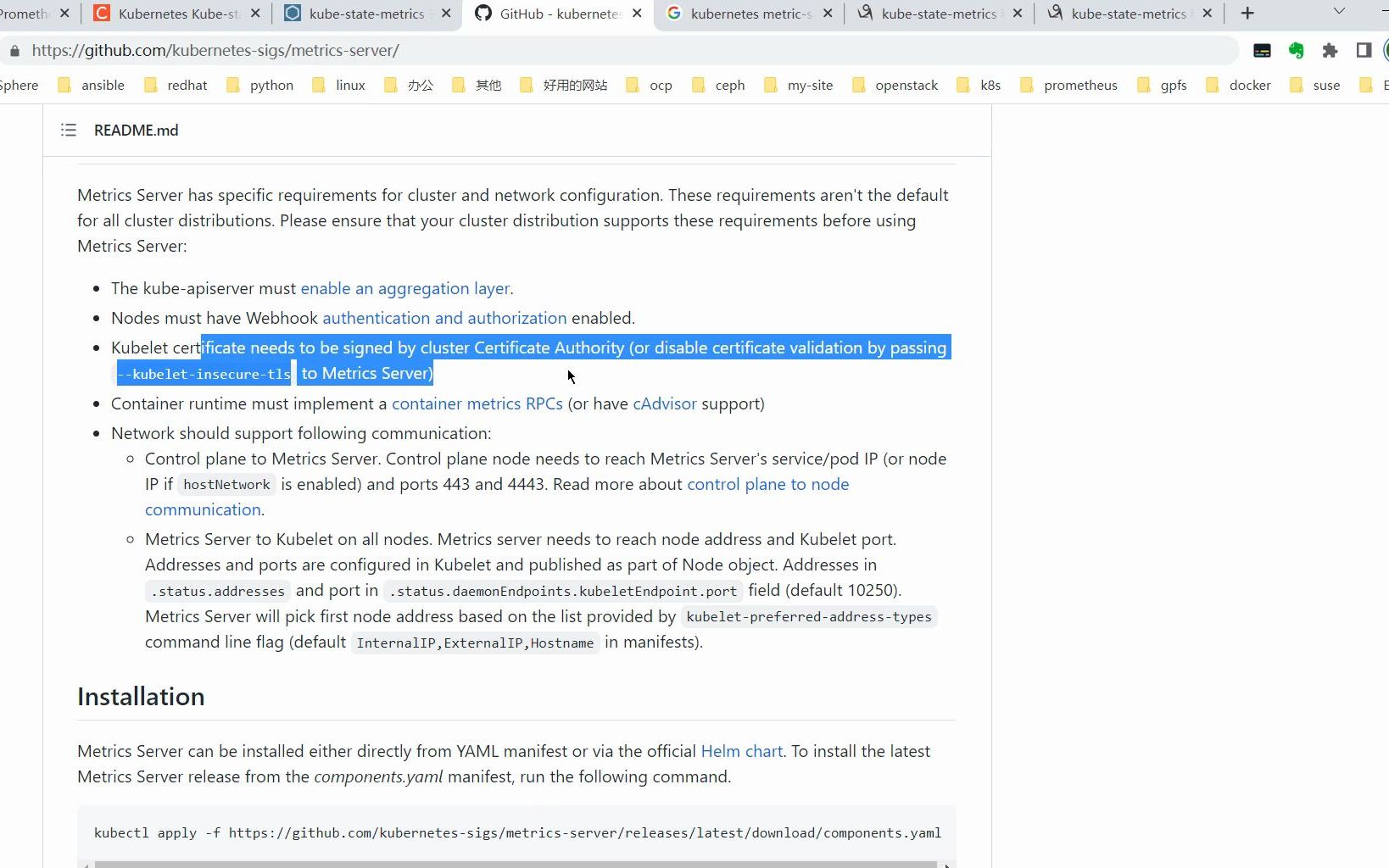The height and width of the screenshot is (868, 1389).
Task: Switch to the kubernetes metric-s Google tab
Action: click(750, 14)
